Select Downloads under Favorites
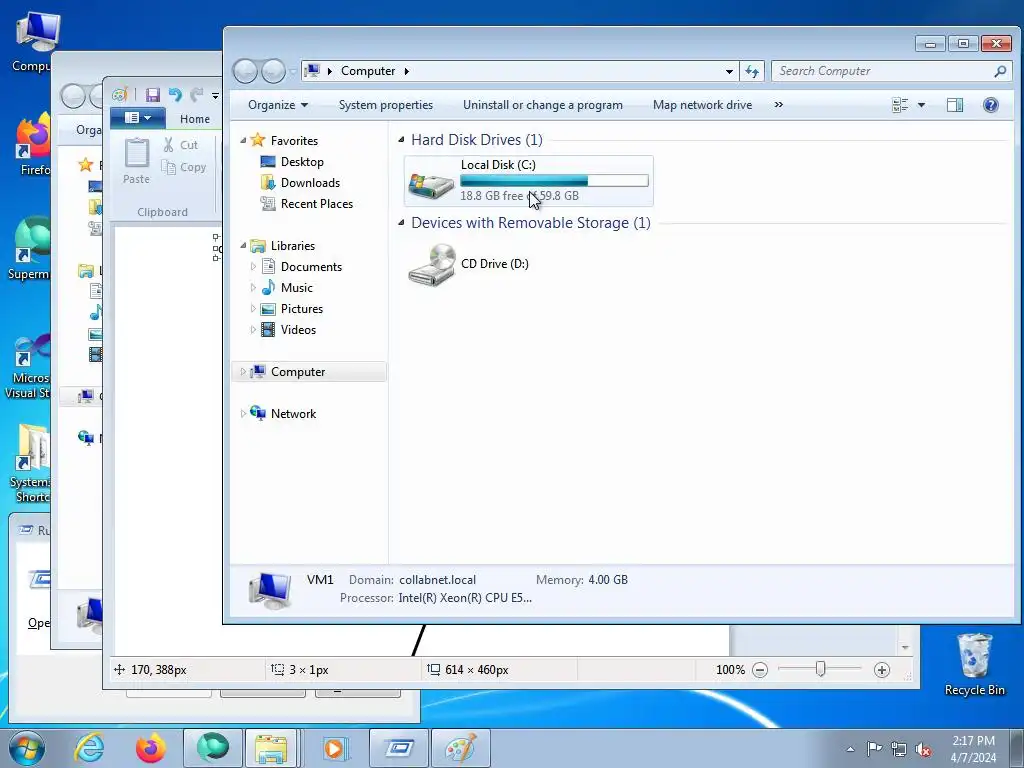Screen dimensions: 1024x768 tap(310, 183)
